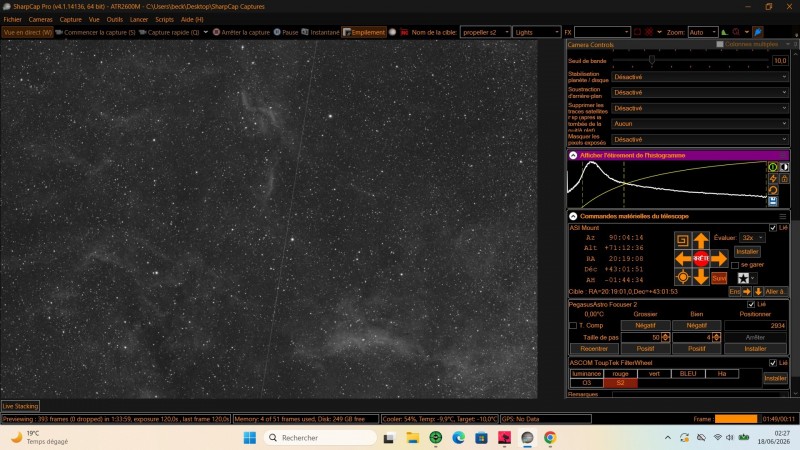Viewport: 800px width, 450px height.
Task: Click the Grossier Négatif focuser button
Action: click(645, 326)
